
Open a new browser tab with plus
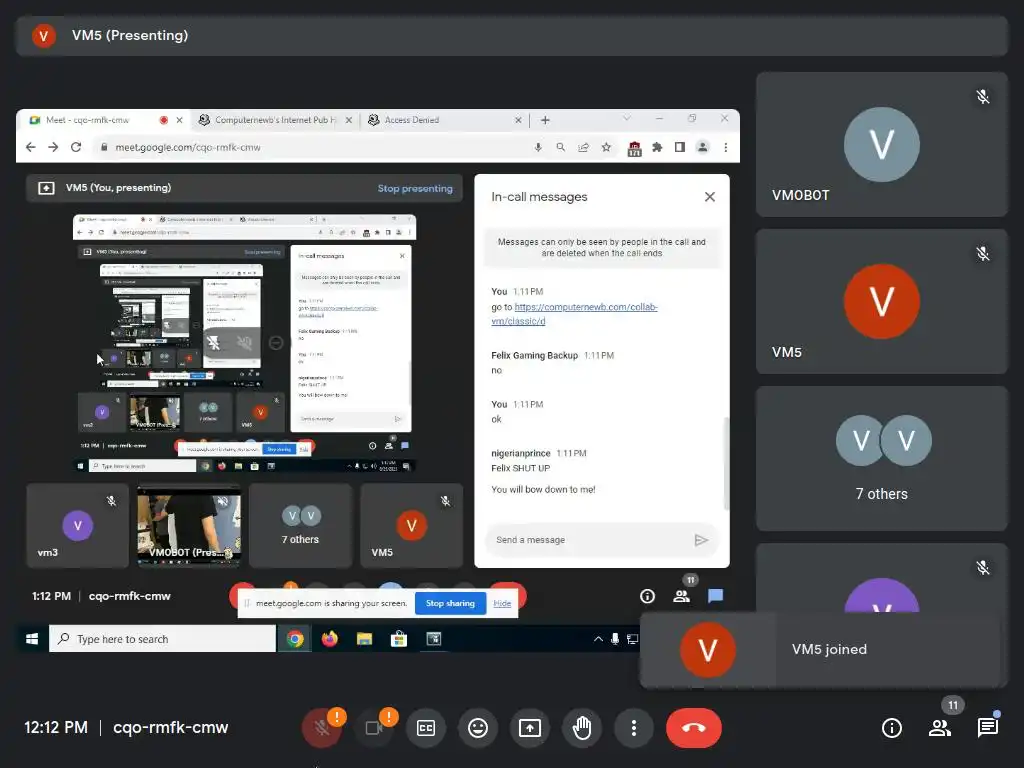tap(545, 120)
